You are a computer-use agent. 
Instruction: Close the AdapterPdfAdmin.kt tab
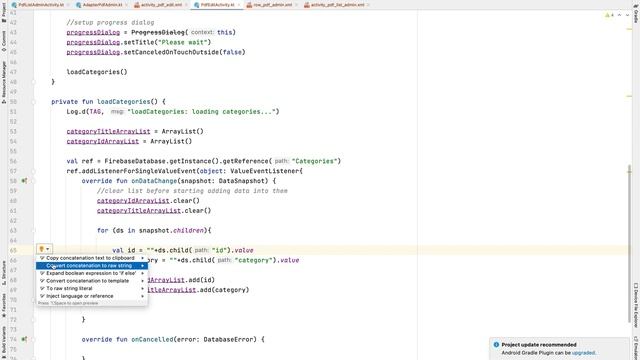pos(127,5)
